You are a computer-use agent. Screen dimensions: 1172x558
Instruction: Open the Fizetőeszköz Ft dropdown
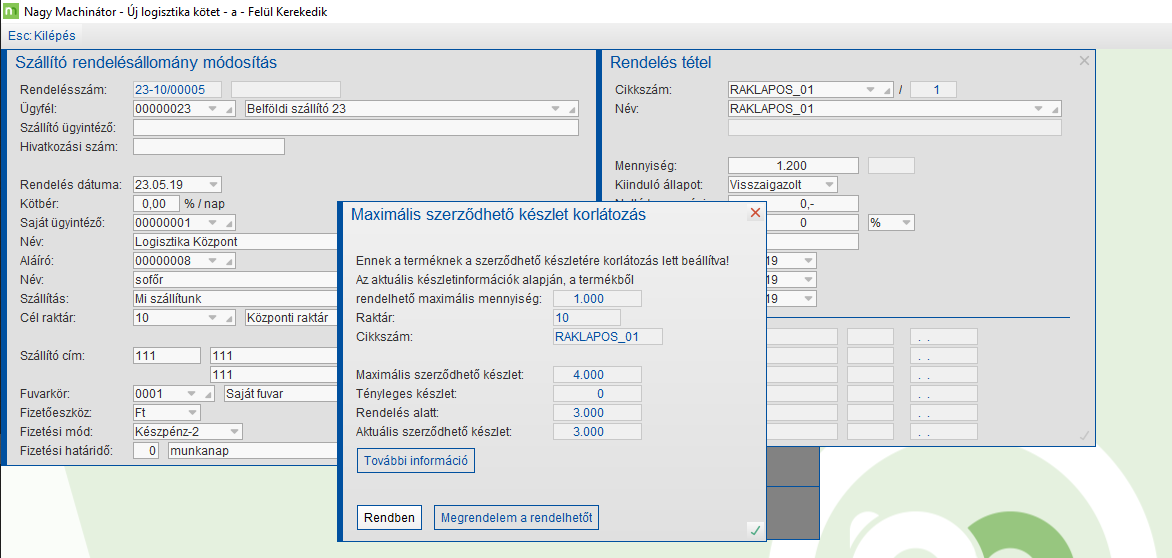(x=191, y=412)
